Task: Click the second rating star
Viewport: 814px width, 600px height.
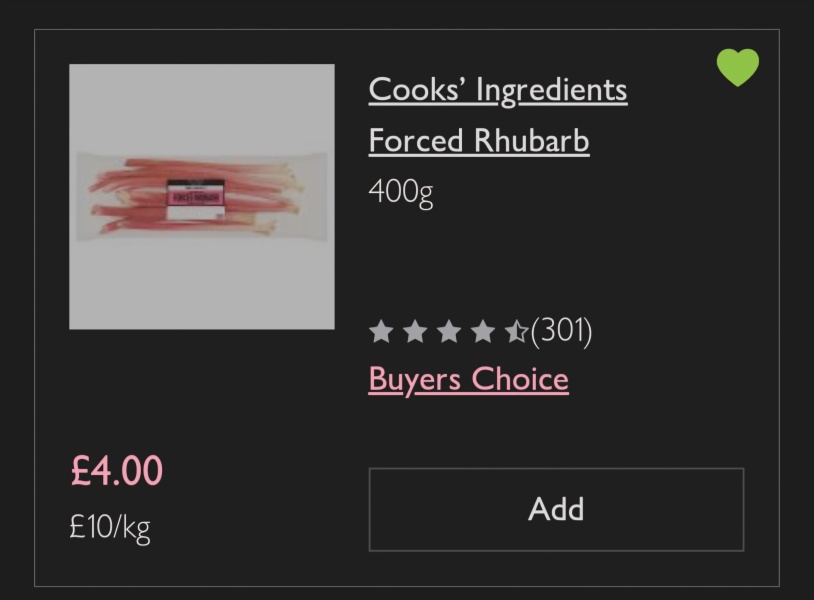Action: (x=415, y=331)
